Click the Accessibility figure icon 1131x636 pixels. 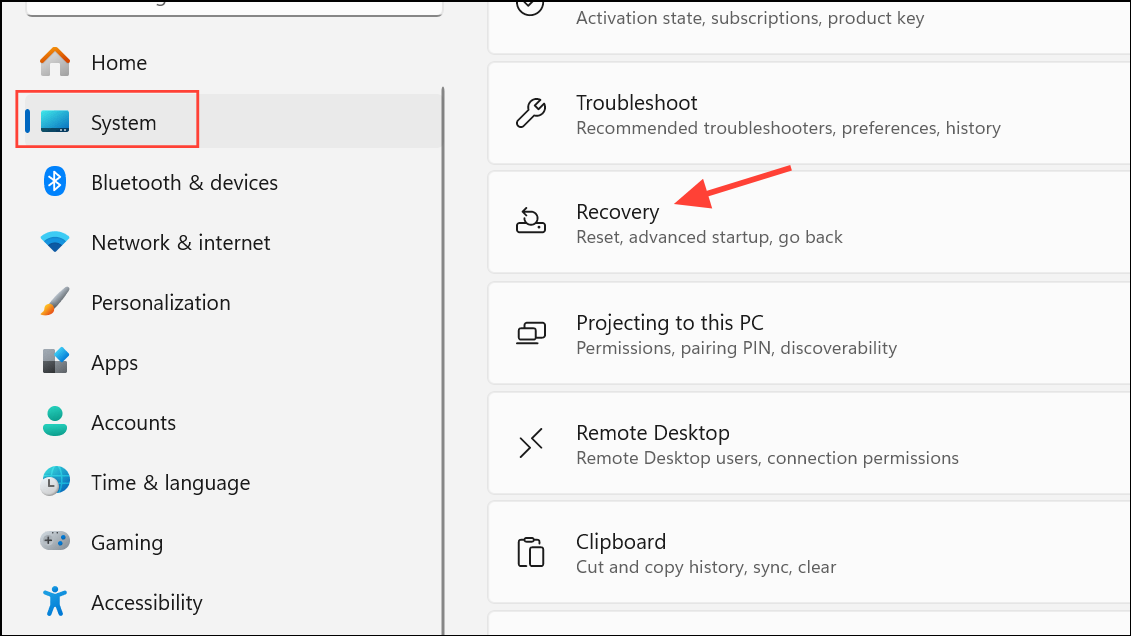tap(55, 601)
